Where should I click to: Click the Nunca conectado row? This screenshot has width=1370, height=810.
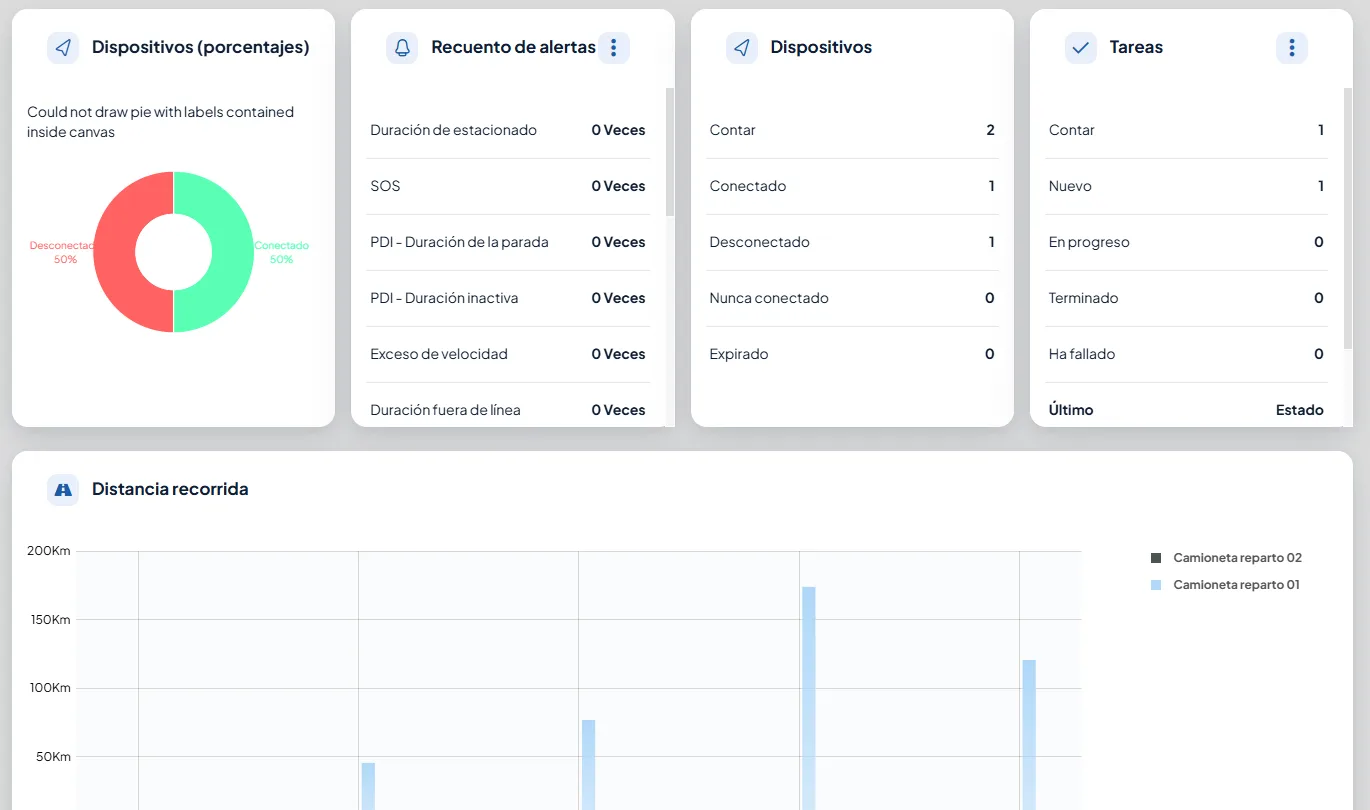point(852,298)
